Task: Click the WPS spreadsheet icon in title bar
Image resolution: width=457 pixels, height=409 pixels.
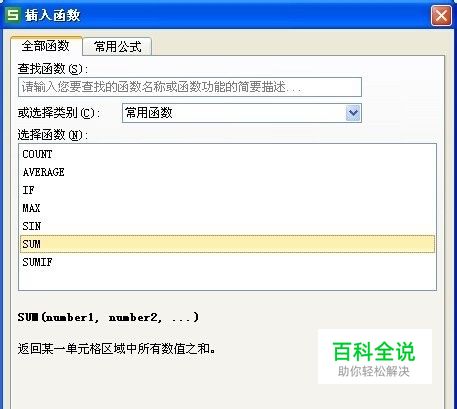Action: tap(13, 15)
